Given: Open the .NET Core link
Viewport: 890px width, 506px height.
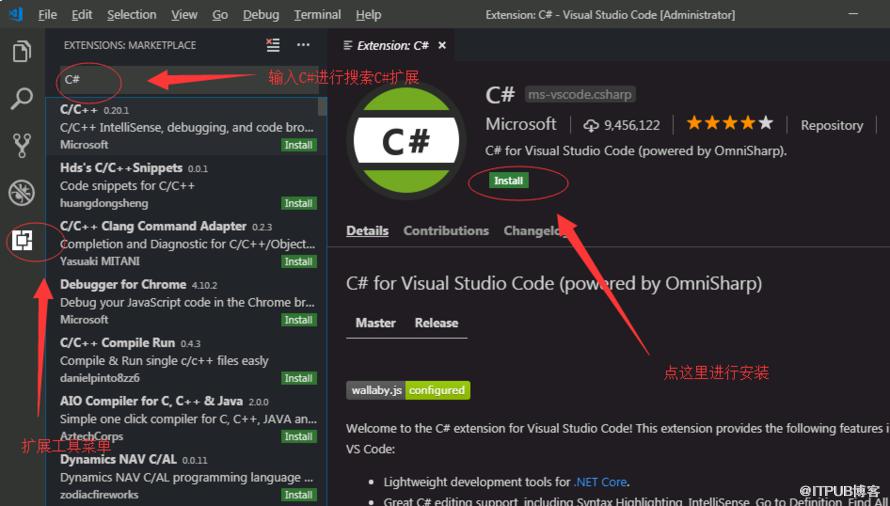Looking at the screenshot, I should pos(601,482).
